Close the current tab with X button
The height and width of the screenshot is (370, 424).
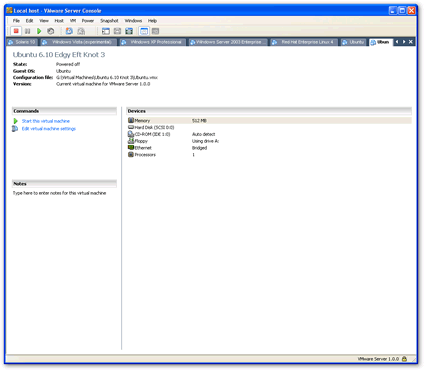click(x=411, y=42)
